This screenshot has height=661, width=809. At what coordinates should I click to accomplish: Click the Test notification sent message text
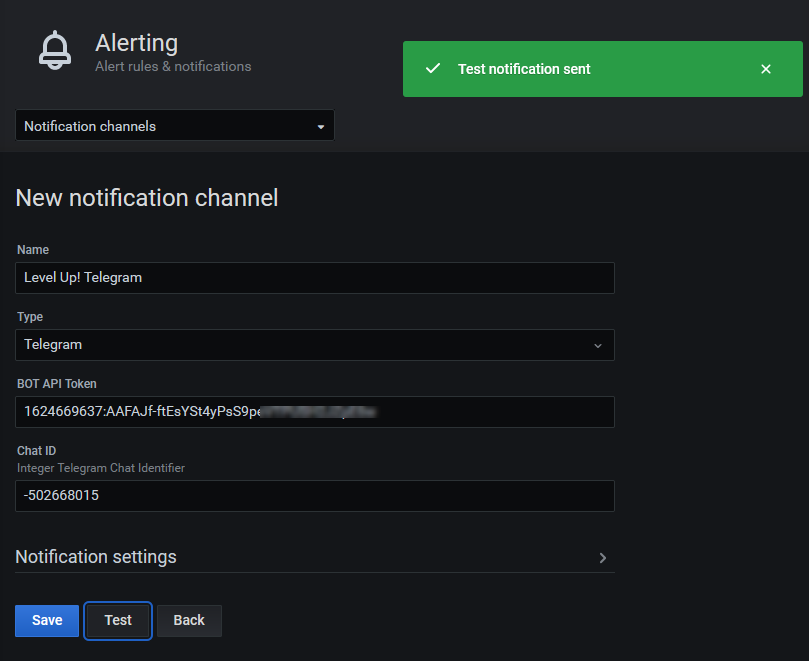coord(524,69)
